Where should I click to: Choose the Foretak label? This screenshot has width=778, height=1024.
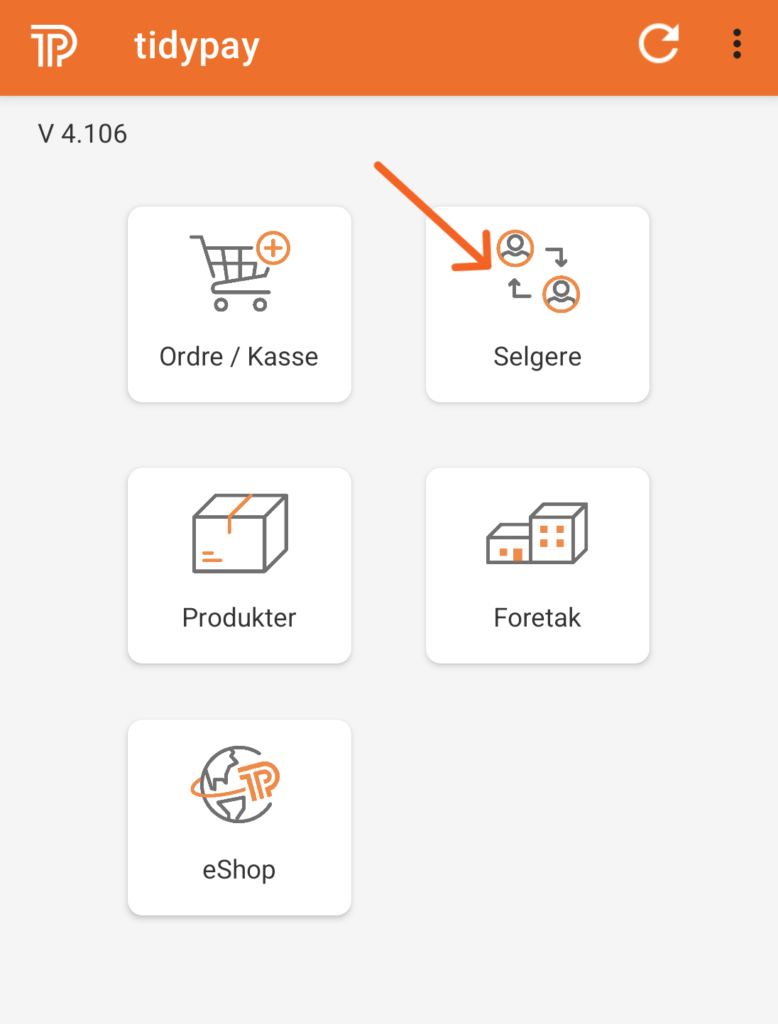537,617
